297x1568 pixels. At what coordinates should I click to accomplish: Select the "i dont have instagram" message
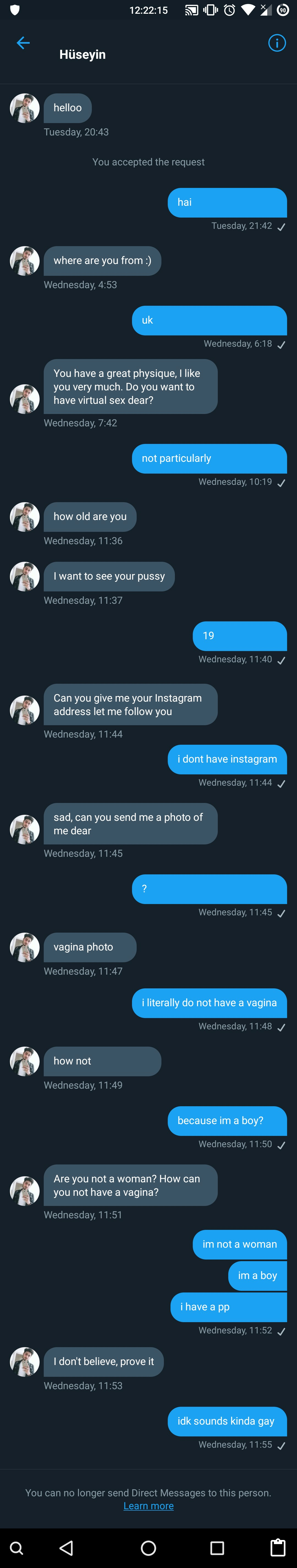[227, 759]
